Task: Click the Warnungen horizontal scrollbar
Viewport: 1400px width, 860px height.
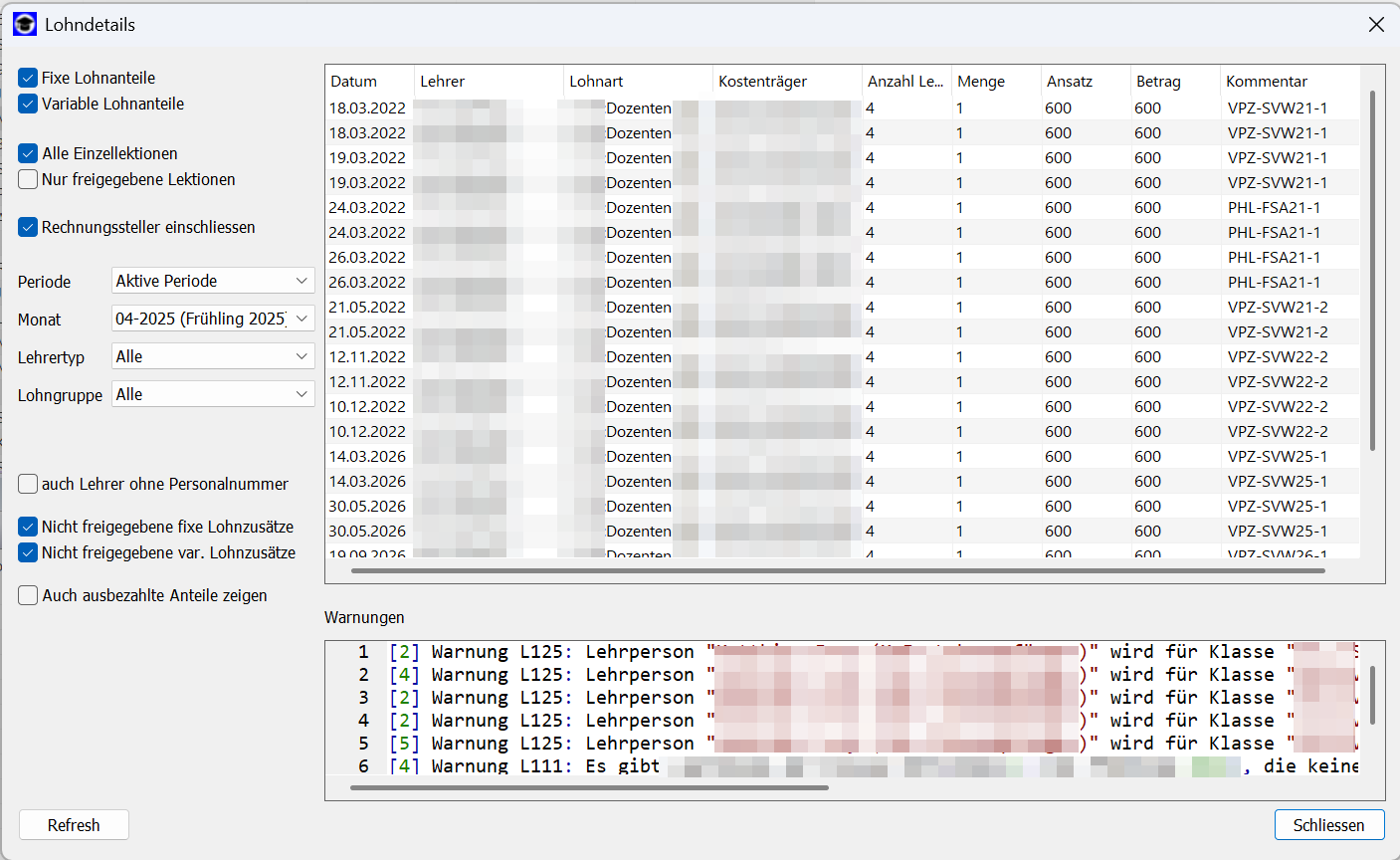Action: (x=589, y=787)
